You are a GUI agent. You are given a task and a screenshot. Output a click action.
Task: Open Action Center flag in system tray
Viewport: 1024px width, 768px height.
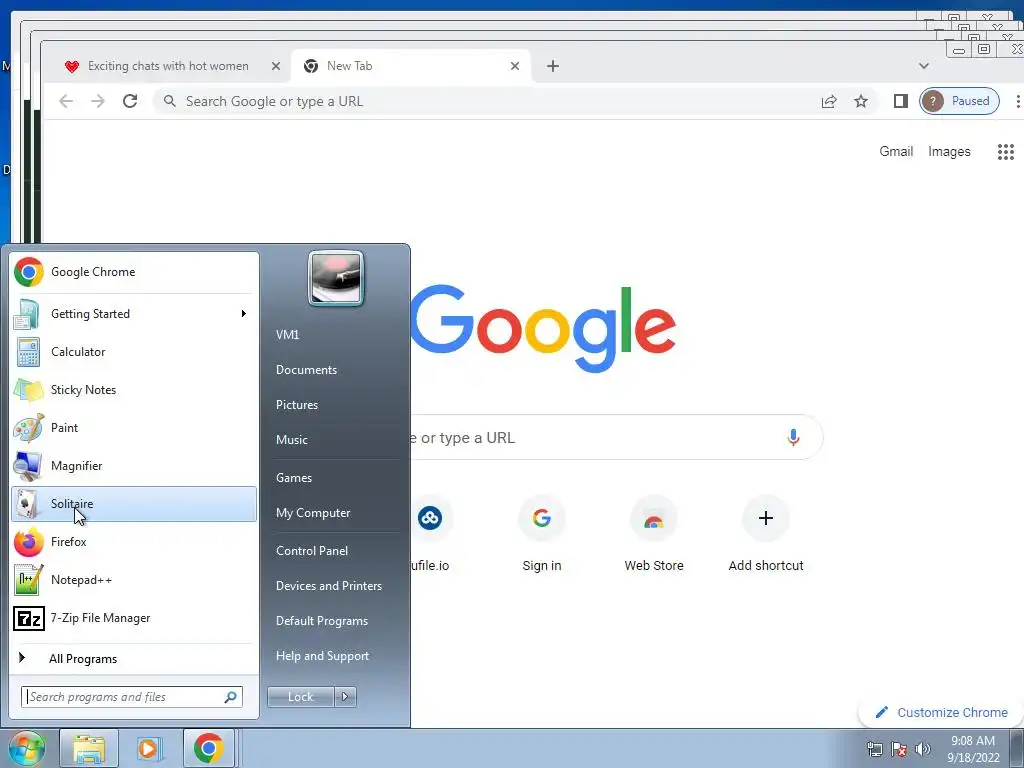click(x=899, y=749)
